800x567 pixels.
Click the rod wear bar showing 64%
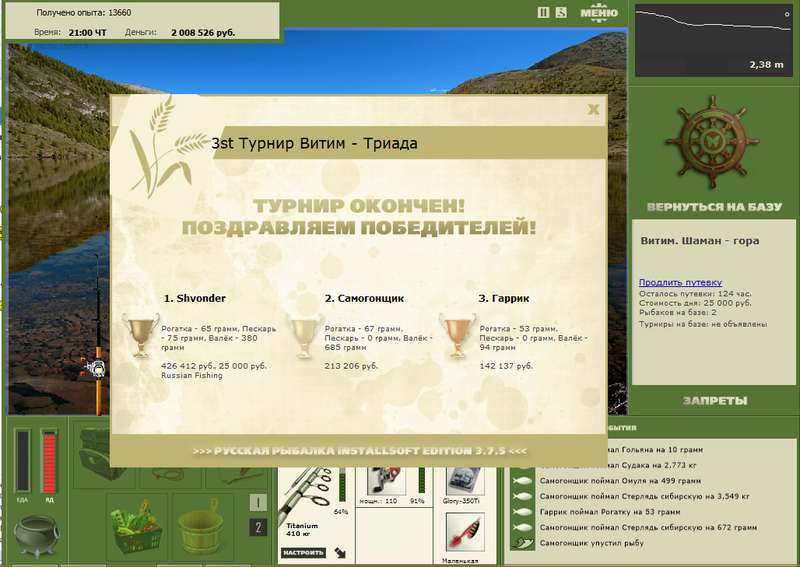tap(342, 485)
